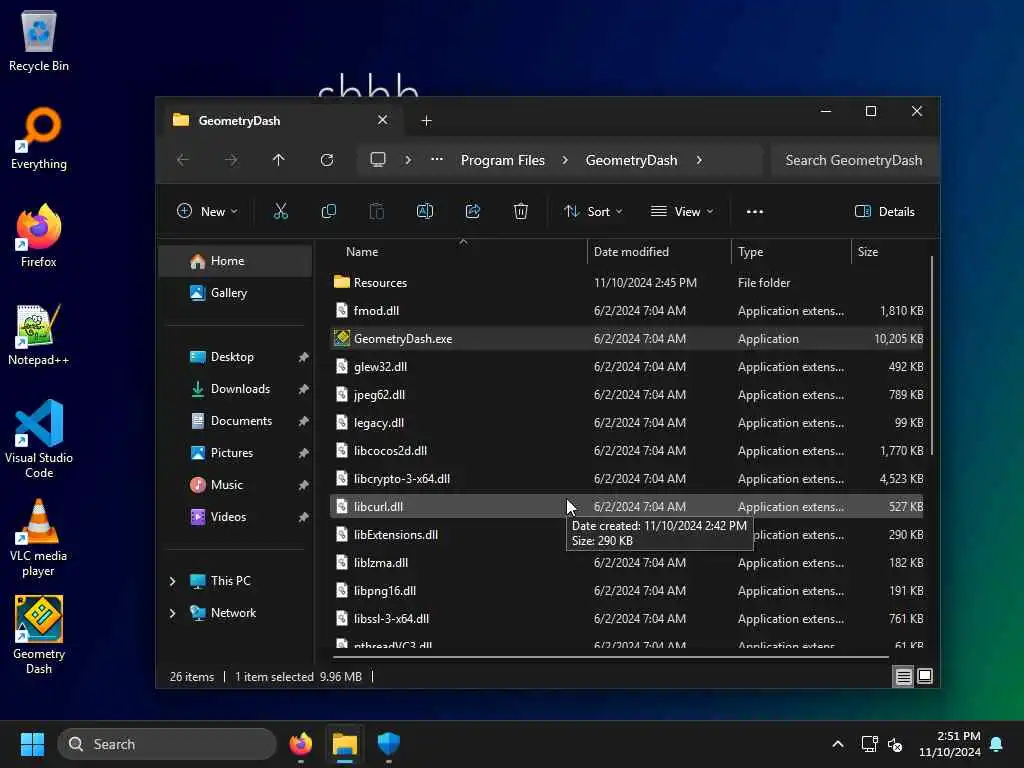This screenshot has width=1024, height=768.
Task: Select the Recycle Bin desktop icon
Action: tap(39, 40)
